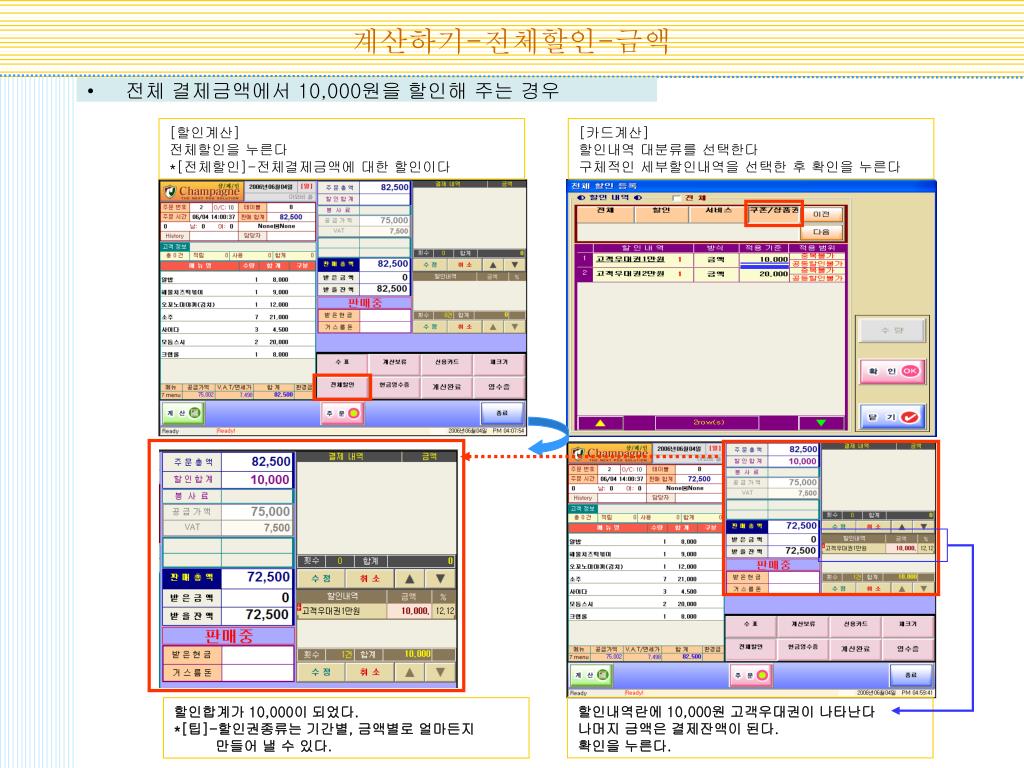1024x768 pixels.
Task: Select the 고객우대권2만원 row in discount list
Action: (711, 274)
